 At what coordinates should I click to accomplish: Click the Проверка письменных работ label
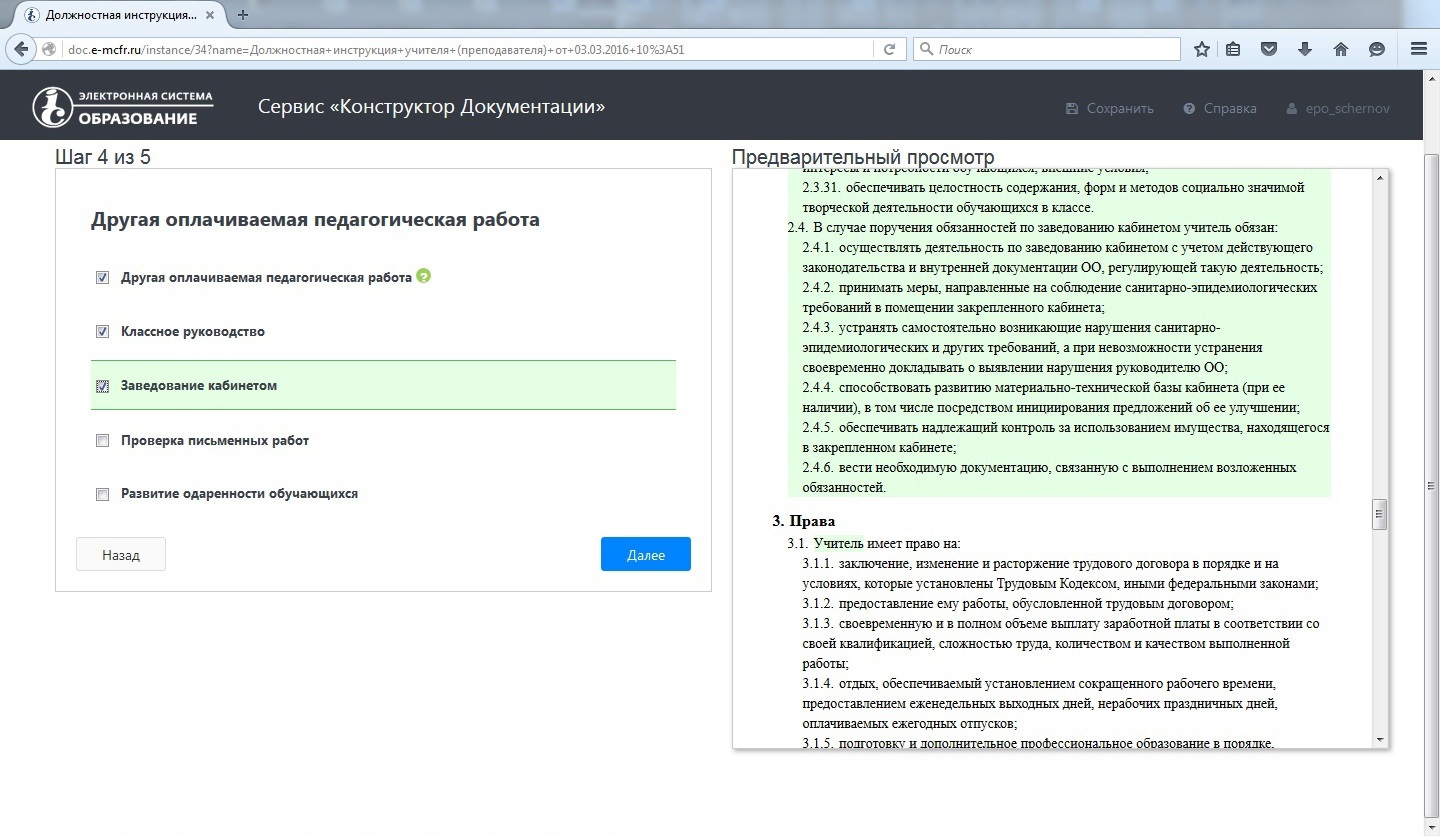215,441
